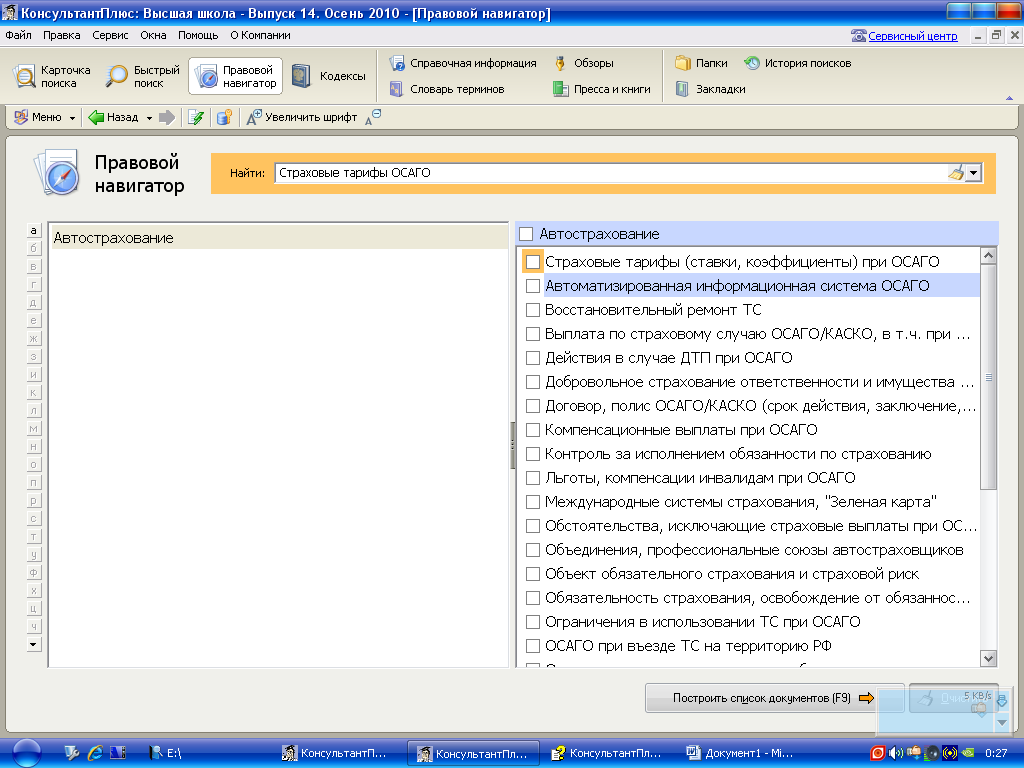Go forward with gray arrow
1024x768 pixels.
coord(167,118)
